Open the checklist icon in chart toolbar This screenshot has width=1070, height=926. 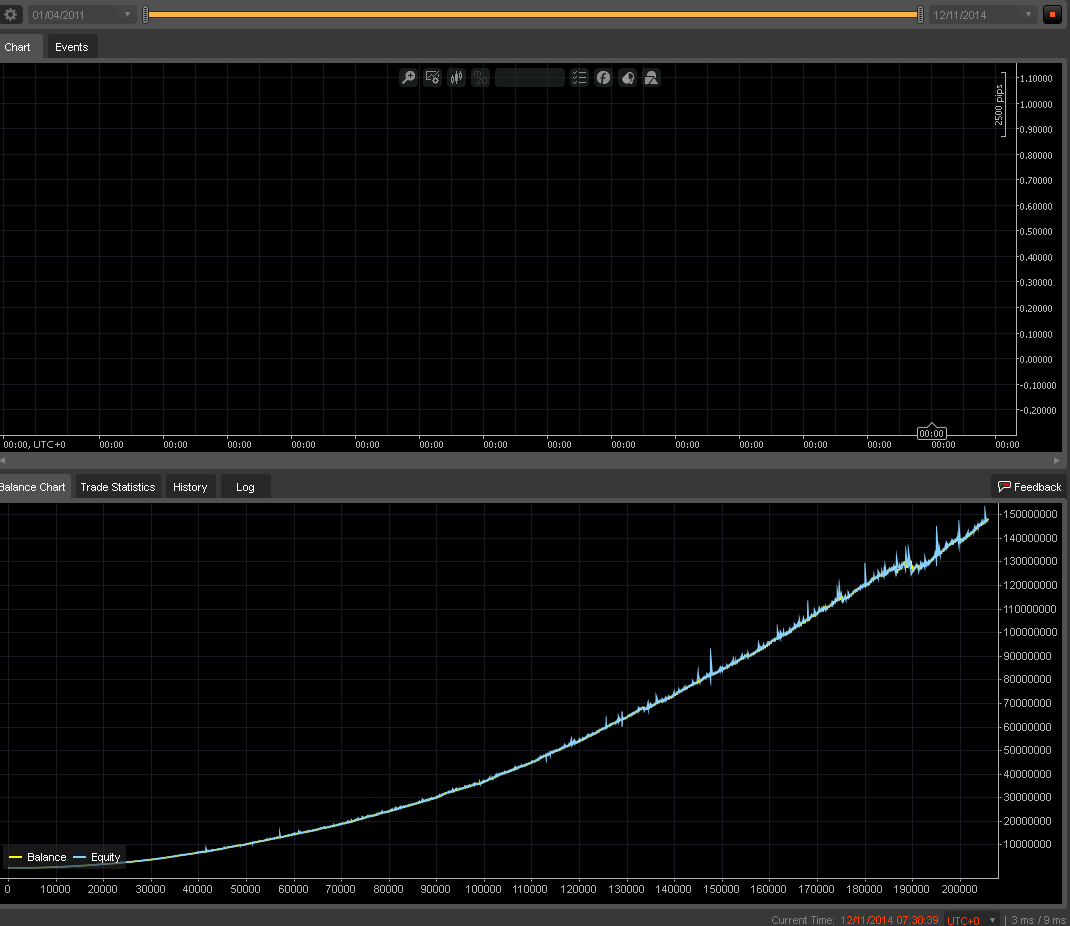579,78
